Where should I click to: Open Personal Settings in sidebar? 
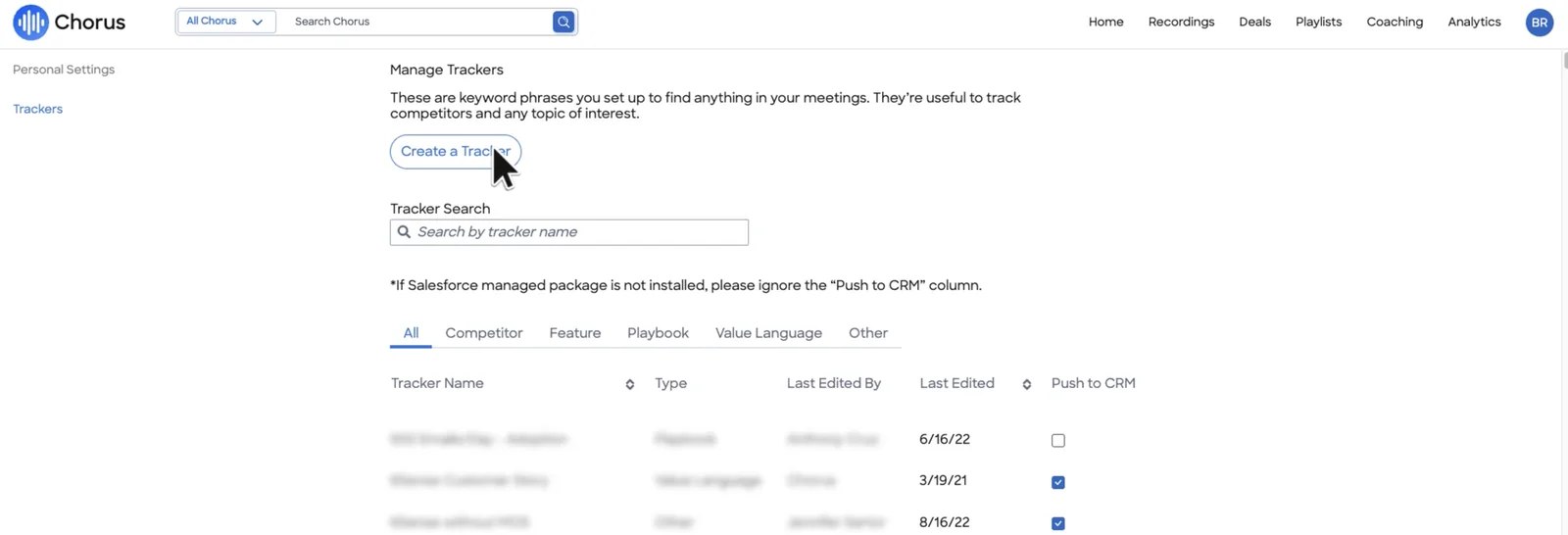(64, 70)
